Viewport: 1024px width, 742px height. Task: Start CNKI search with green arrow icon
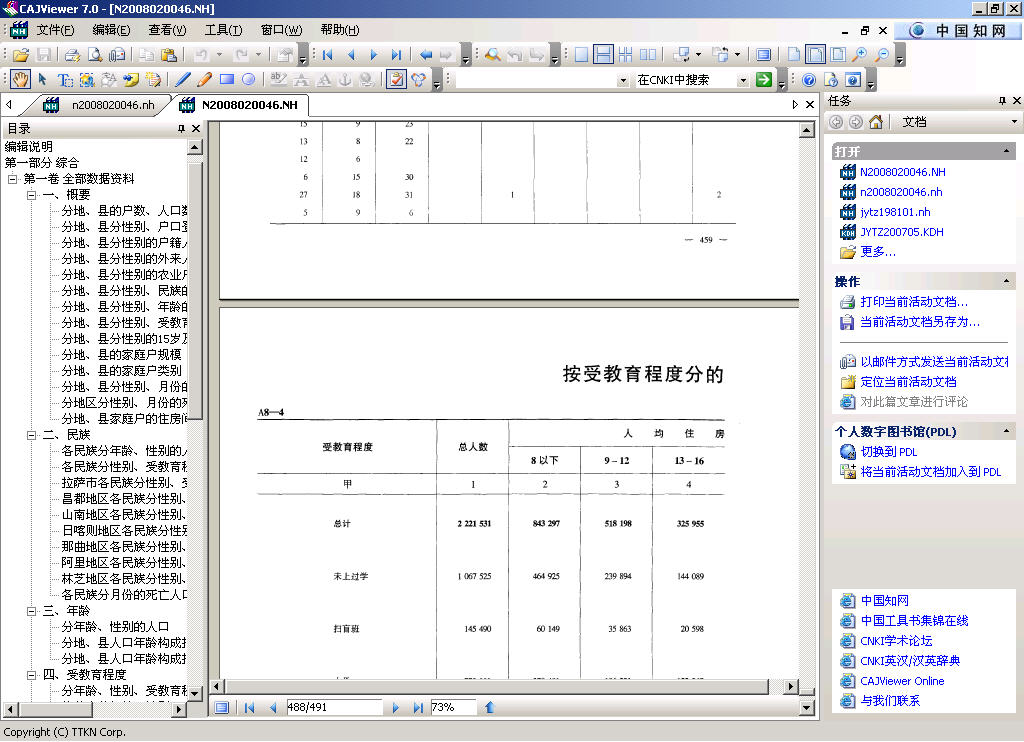pos(763,81)
